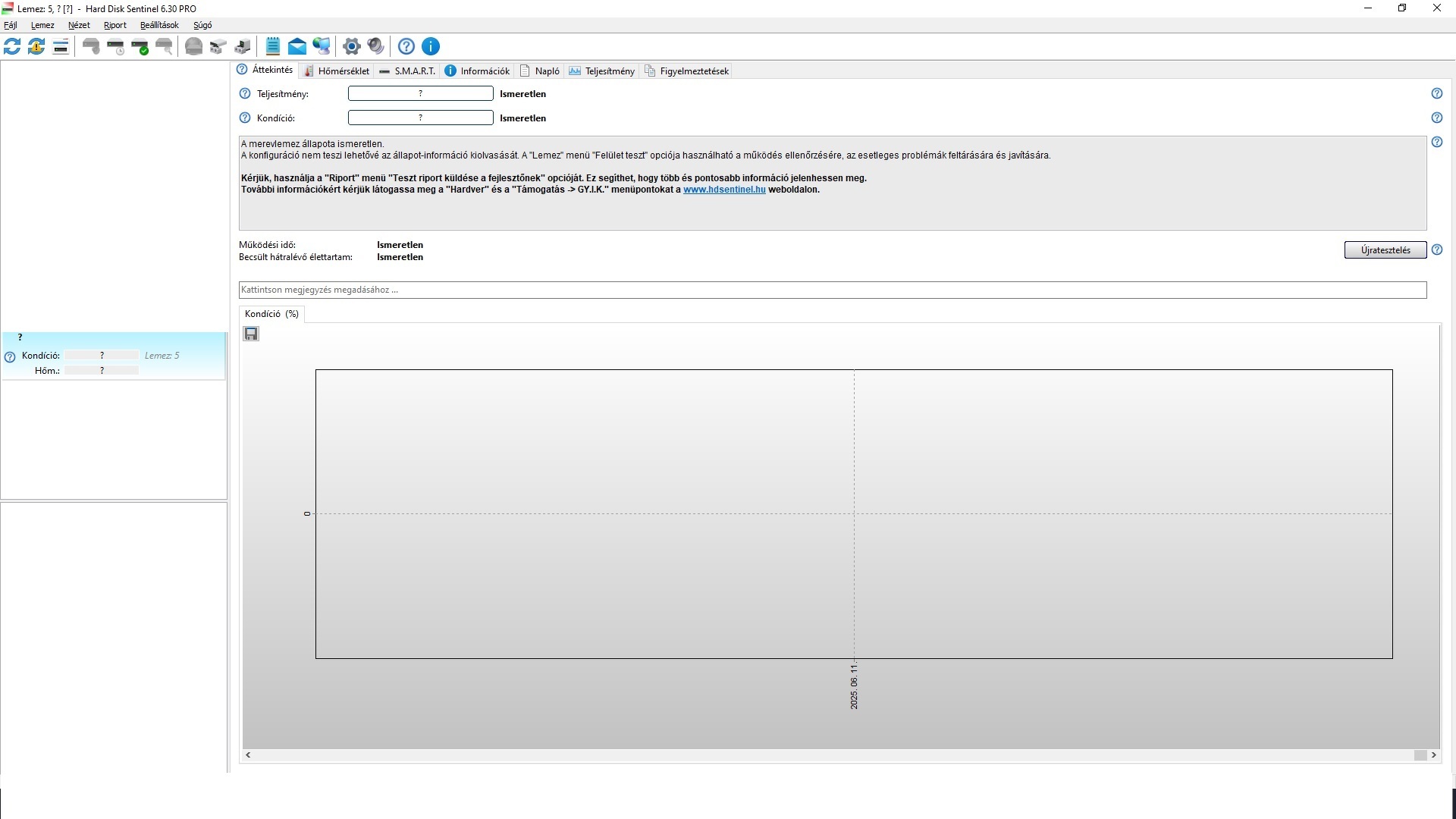The width and height of the screenshot is (1456, 819).
Task: Open the blue notepad report icon
Action: [x=273, y=46]
